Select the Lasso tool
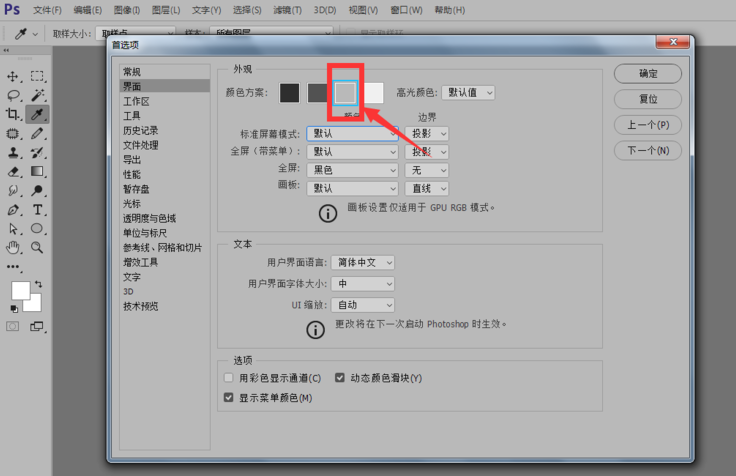 [13, 96]
